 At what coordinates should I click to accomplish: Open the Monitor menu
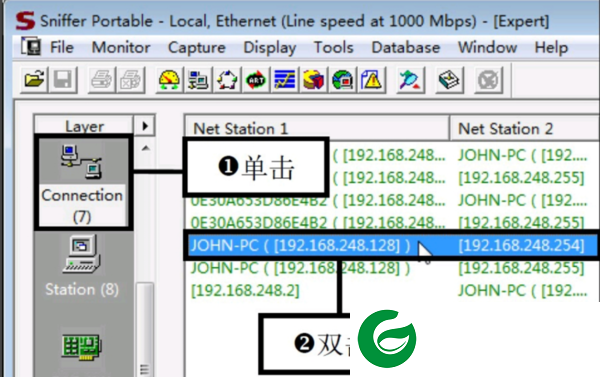121,47
